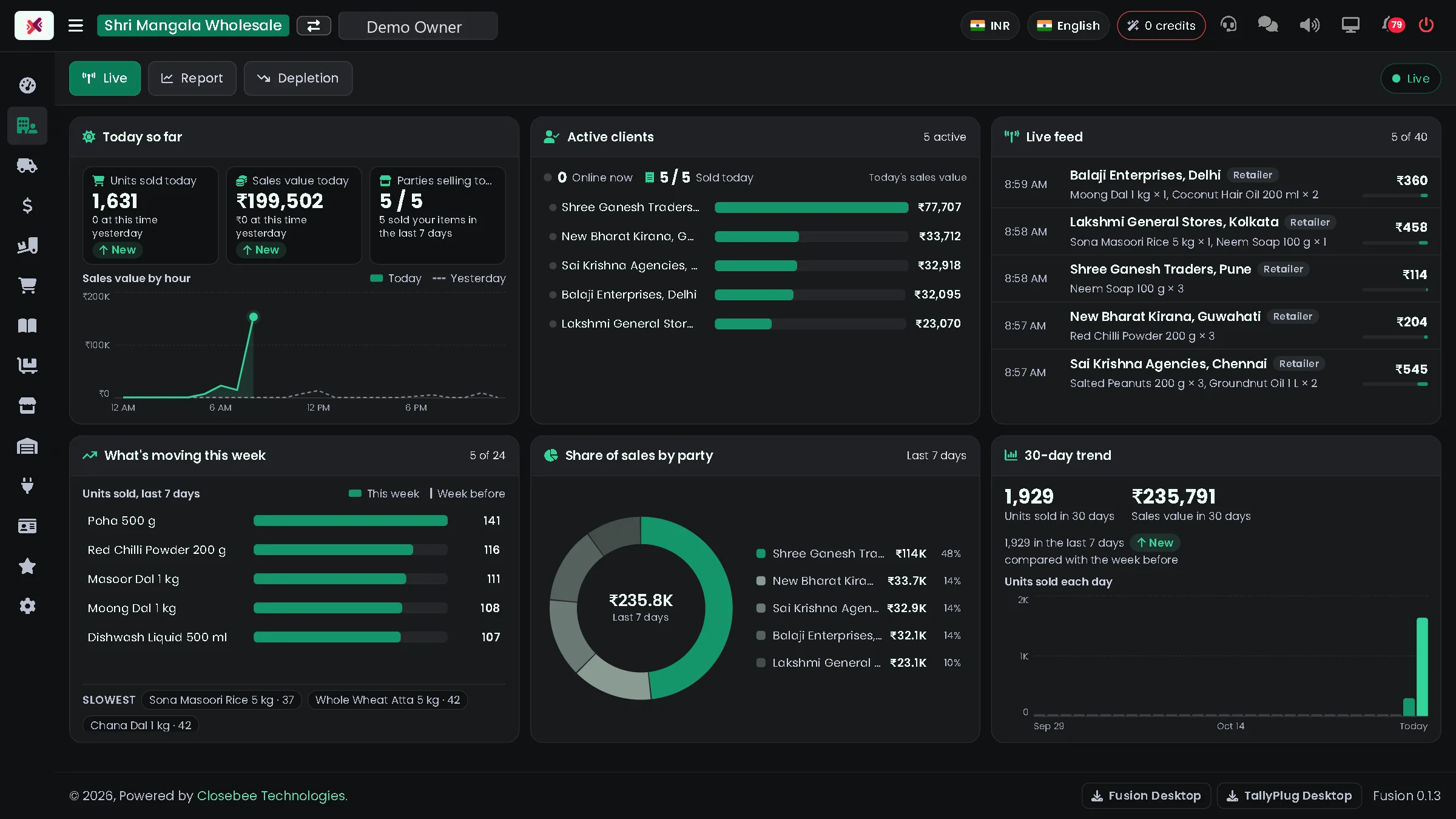Click the 0 credits button
1456x819 pixels.
tap(1161, 25)
